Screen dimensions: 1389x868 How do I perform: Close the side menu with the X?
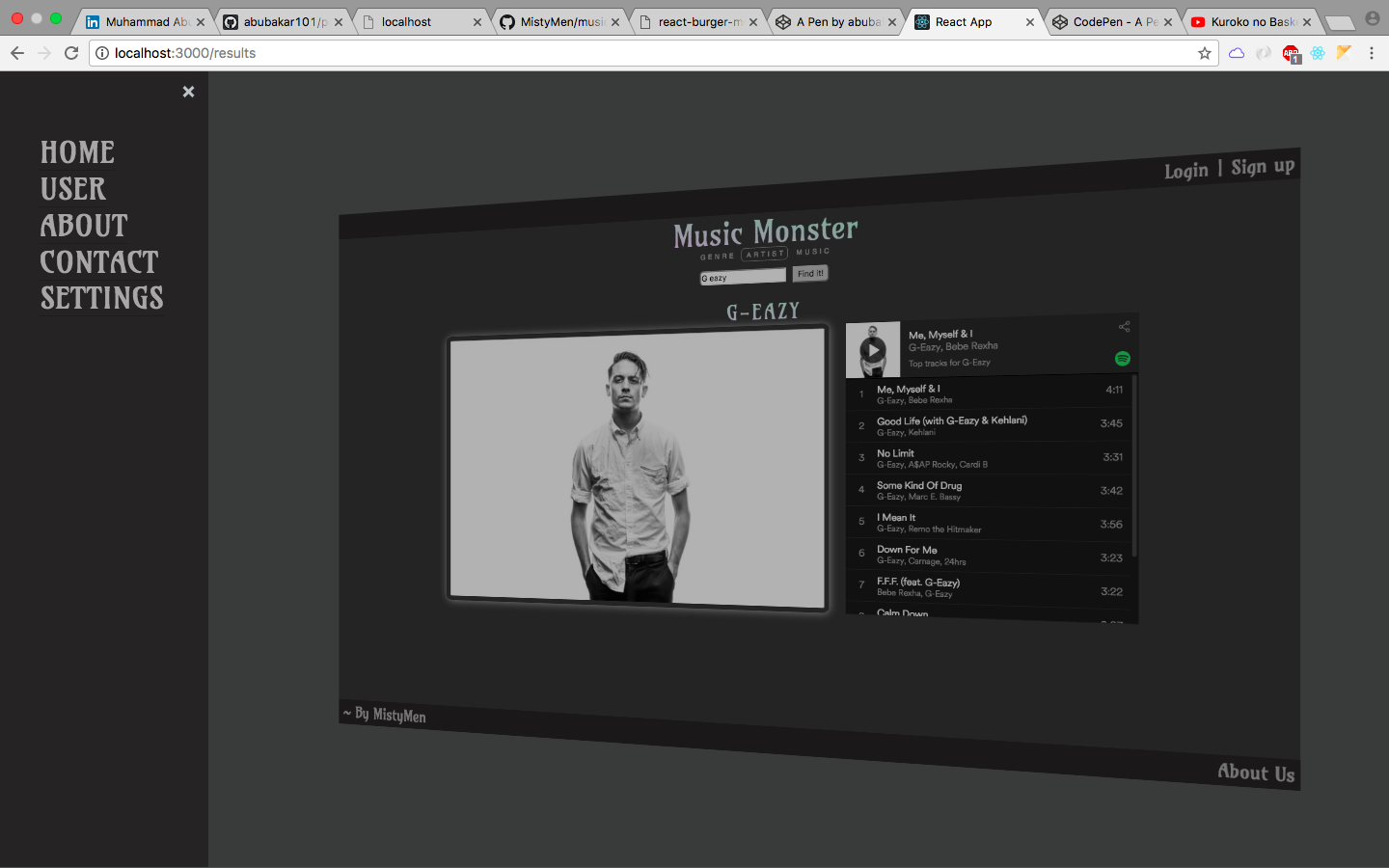pos(189,92)
